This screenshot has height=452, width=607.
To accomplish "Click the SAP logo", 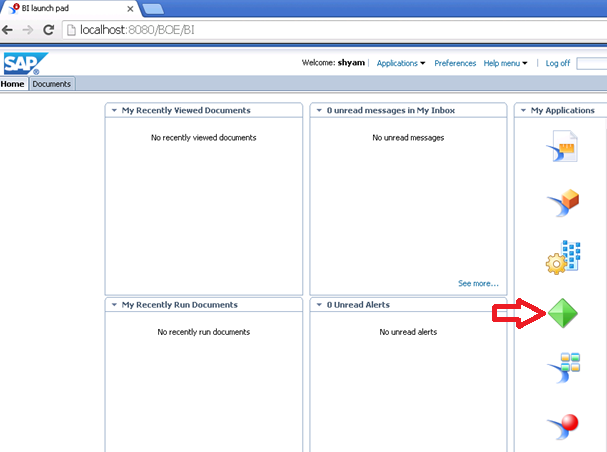I will (20, 64).
